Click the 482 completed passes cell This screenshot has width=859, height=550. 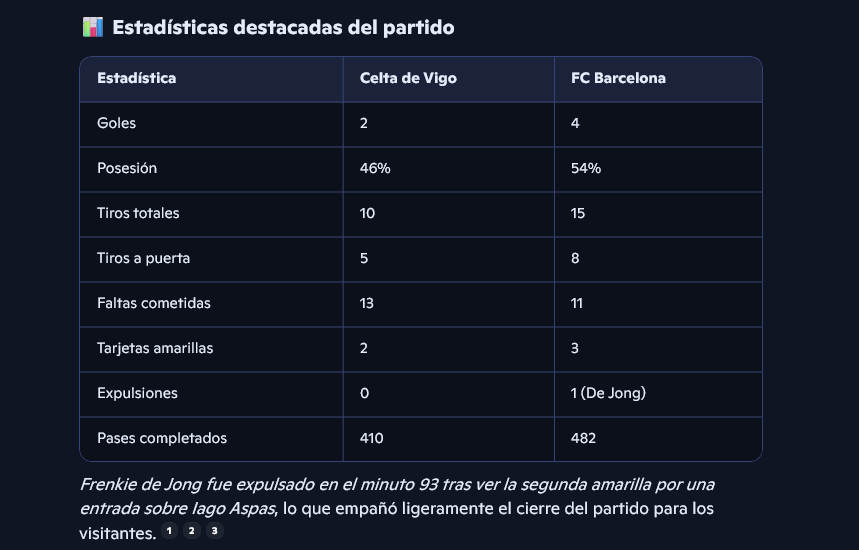(583, 438)
